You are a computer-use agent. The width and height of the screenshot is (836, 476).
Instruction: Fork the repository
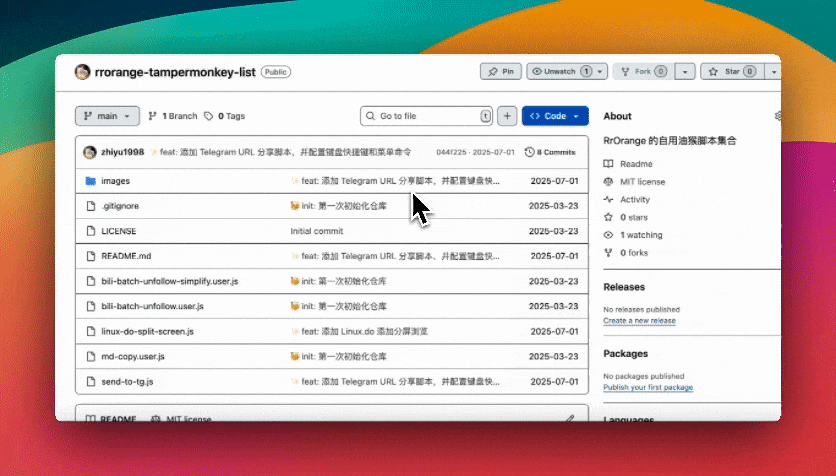pyautogui.click(x=643, y=71)
